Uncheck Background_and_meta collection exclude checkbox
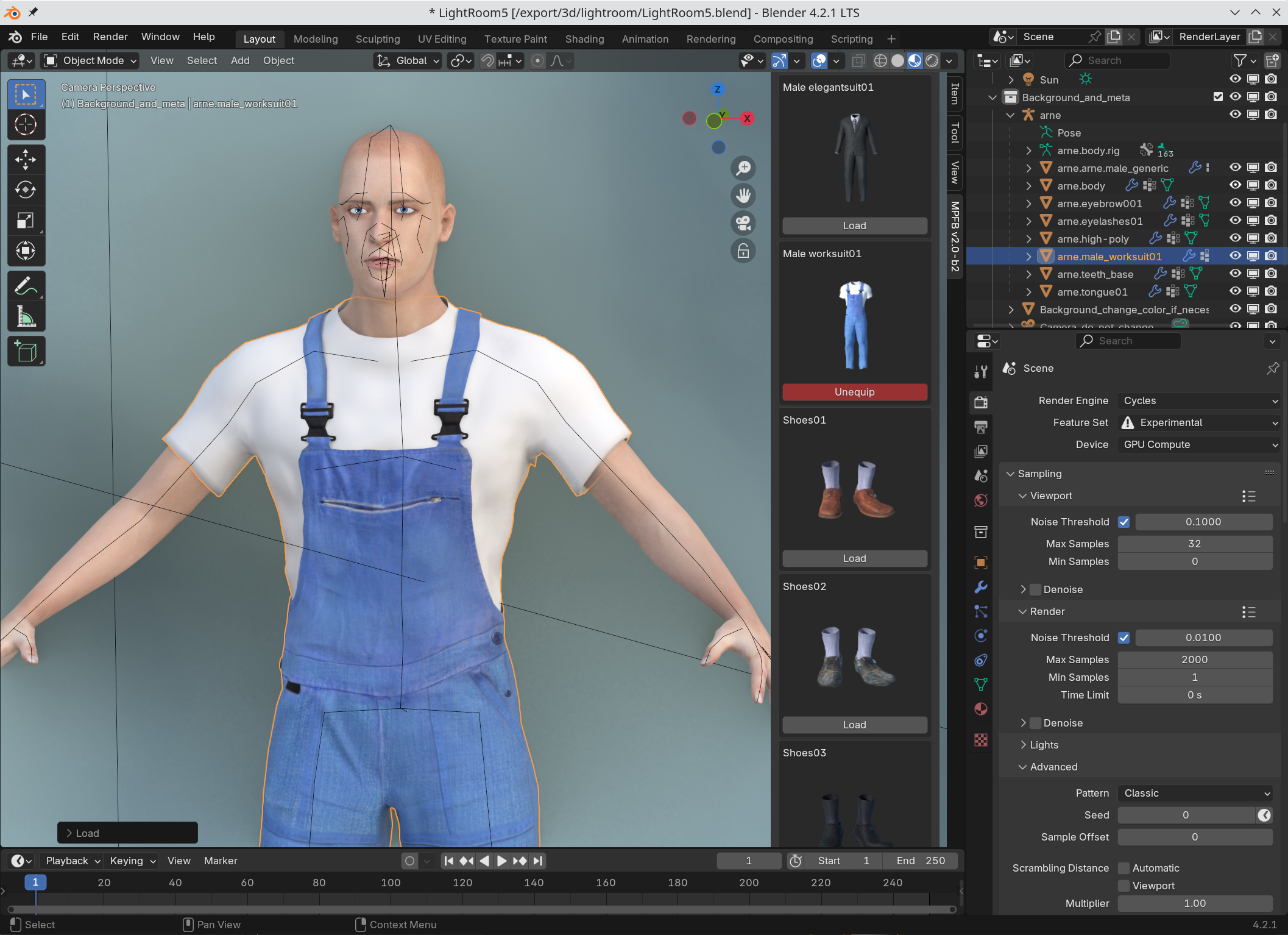This screenshot has height=935, width=1288. pyautogui.click(x=1218, y=97)
